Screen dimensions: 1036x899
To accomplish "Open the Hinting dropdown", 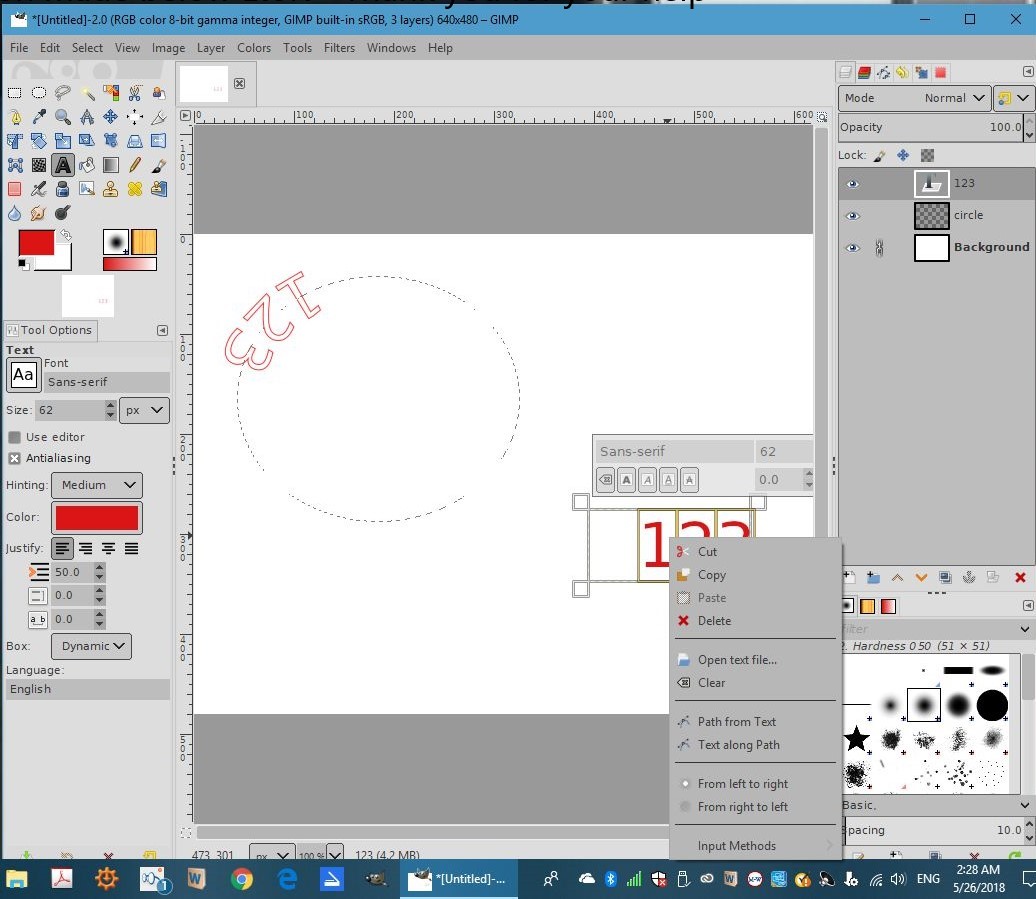I will [98, 485].
